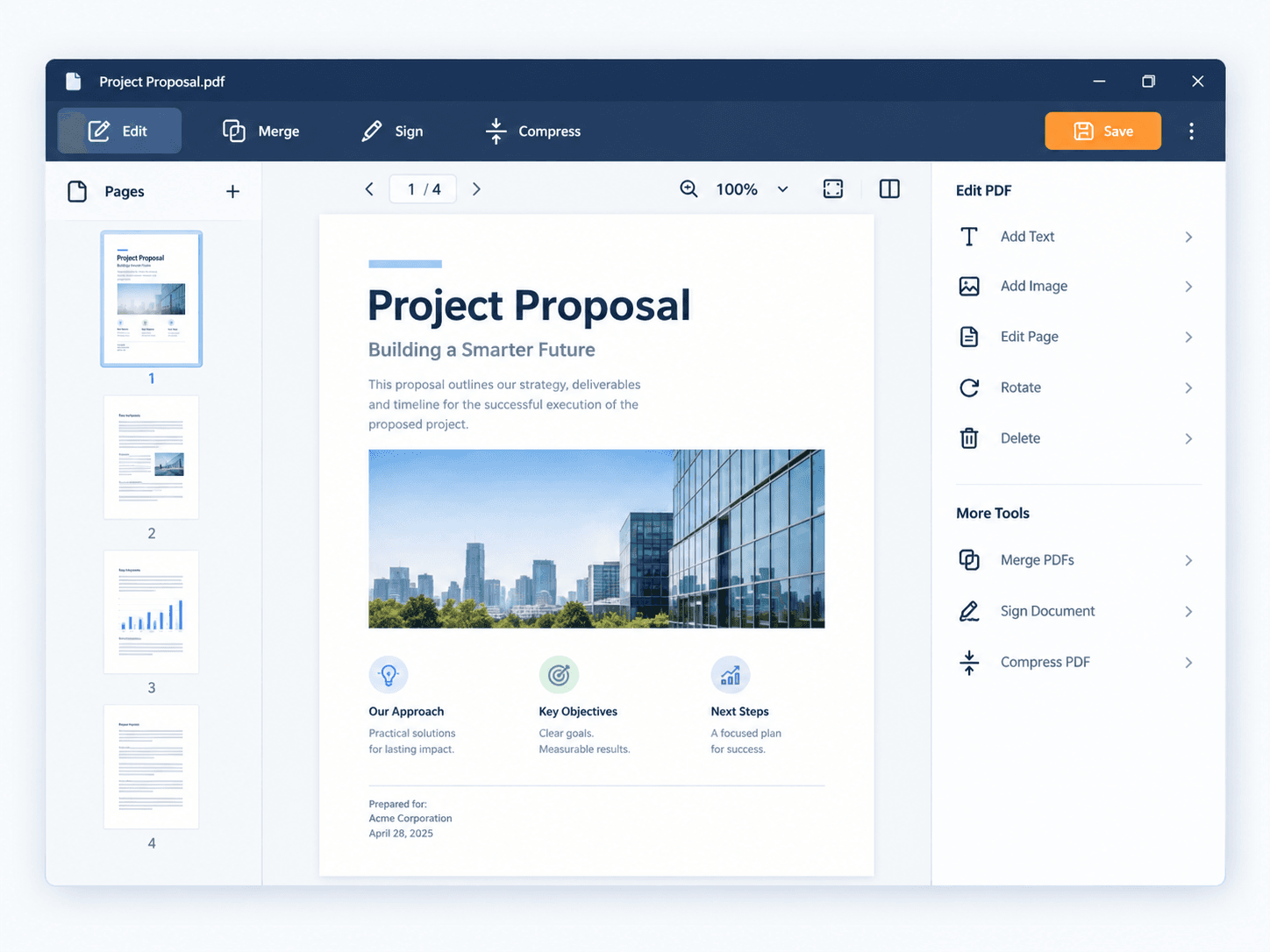Expand the Add Text chevron
The image size is (1270, 952).
[1188, 237]
